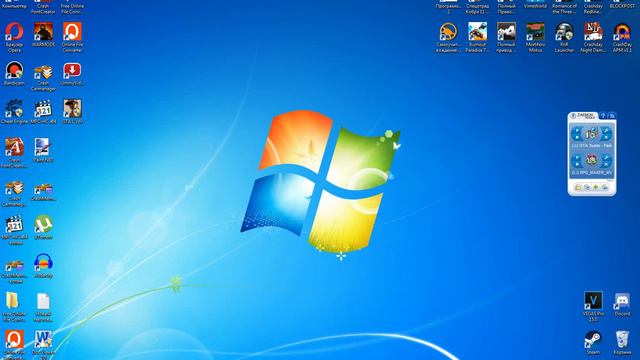640x360 pixels.
Task: Open the Discord shortcut
Action: (x=622, y=301)
